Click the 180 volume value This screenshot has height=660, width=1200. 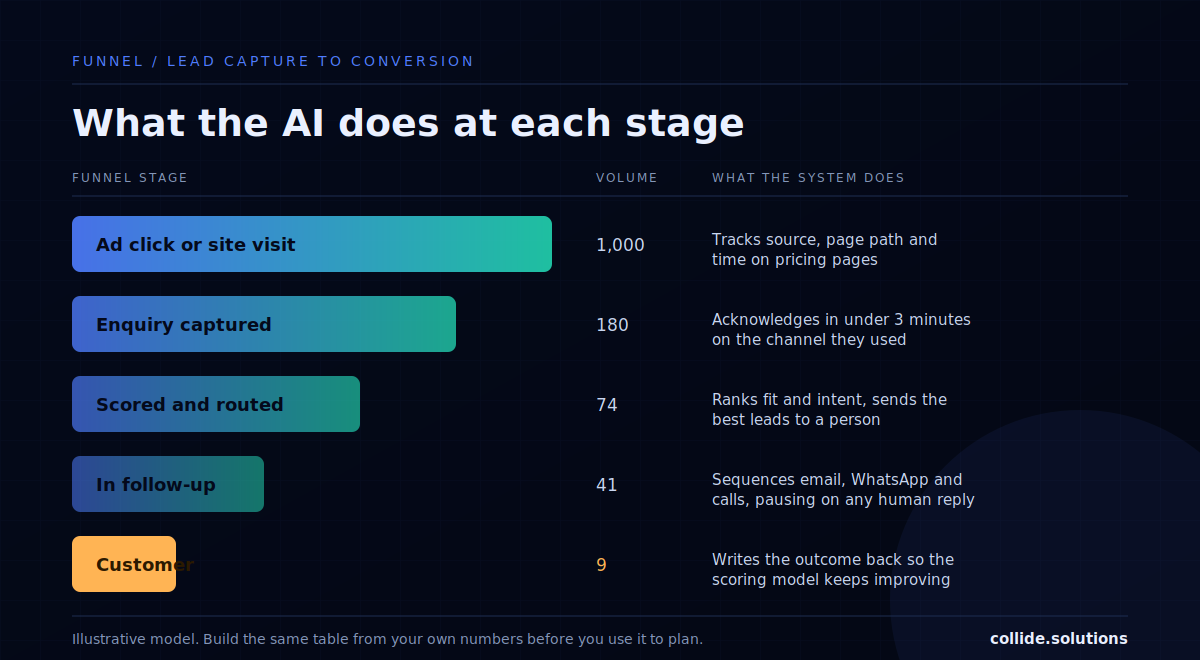coord(612,325)
